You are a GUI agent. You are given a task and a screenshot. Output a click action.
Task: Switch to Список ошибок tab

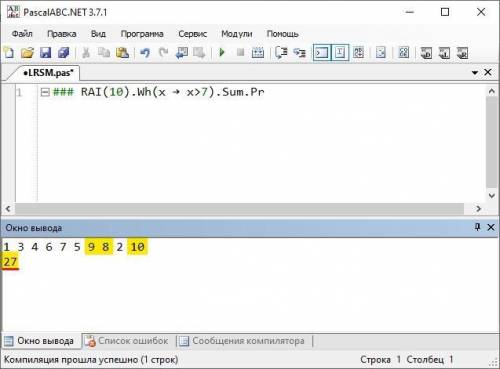coord(127,341)
